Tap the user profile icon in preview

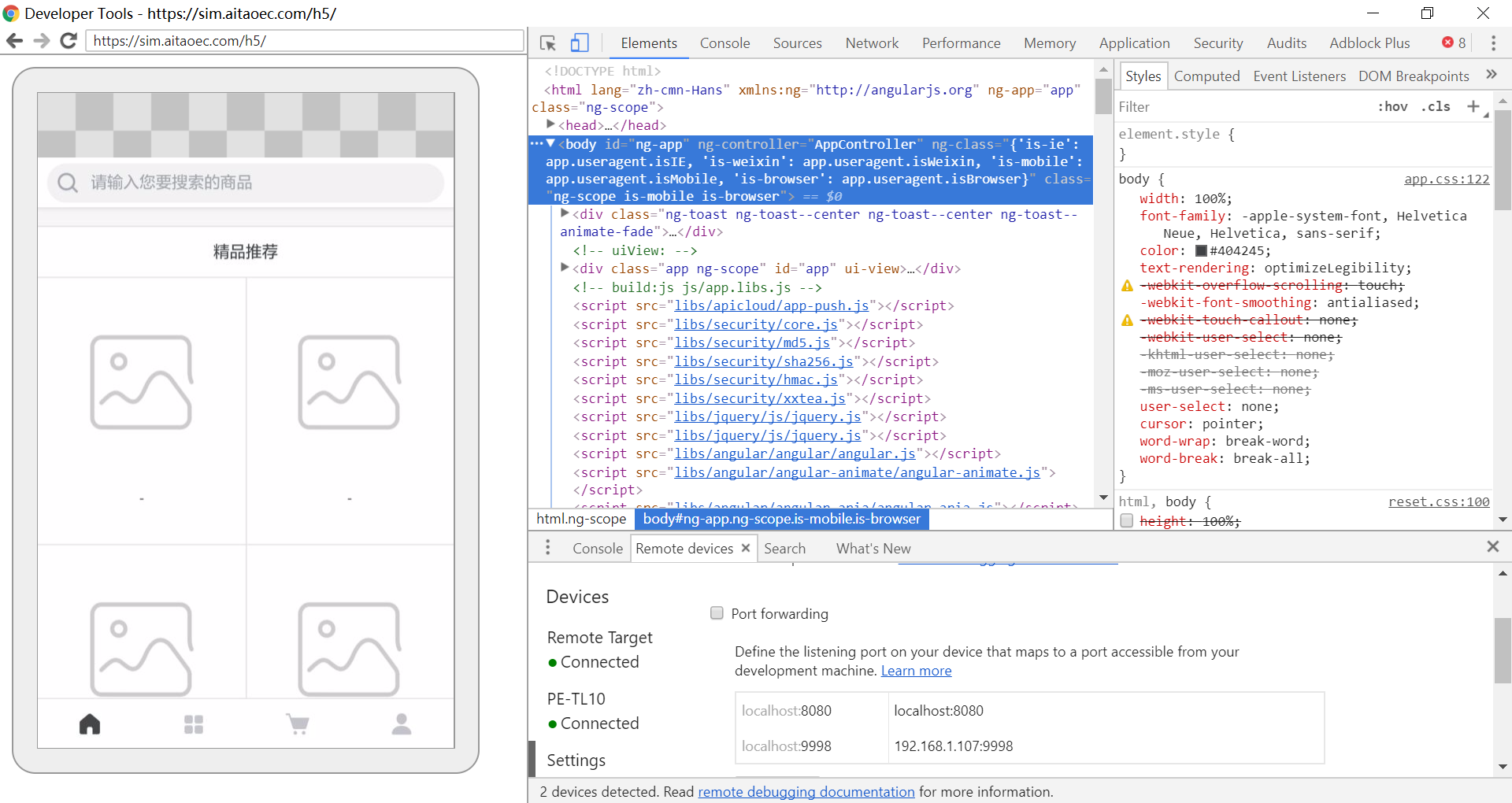[402, 724]
